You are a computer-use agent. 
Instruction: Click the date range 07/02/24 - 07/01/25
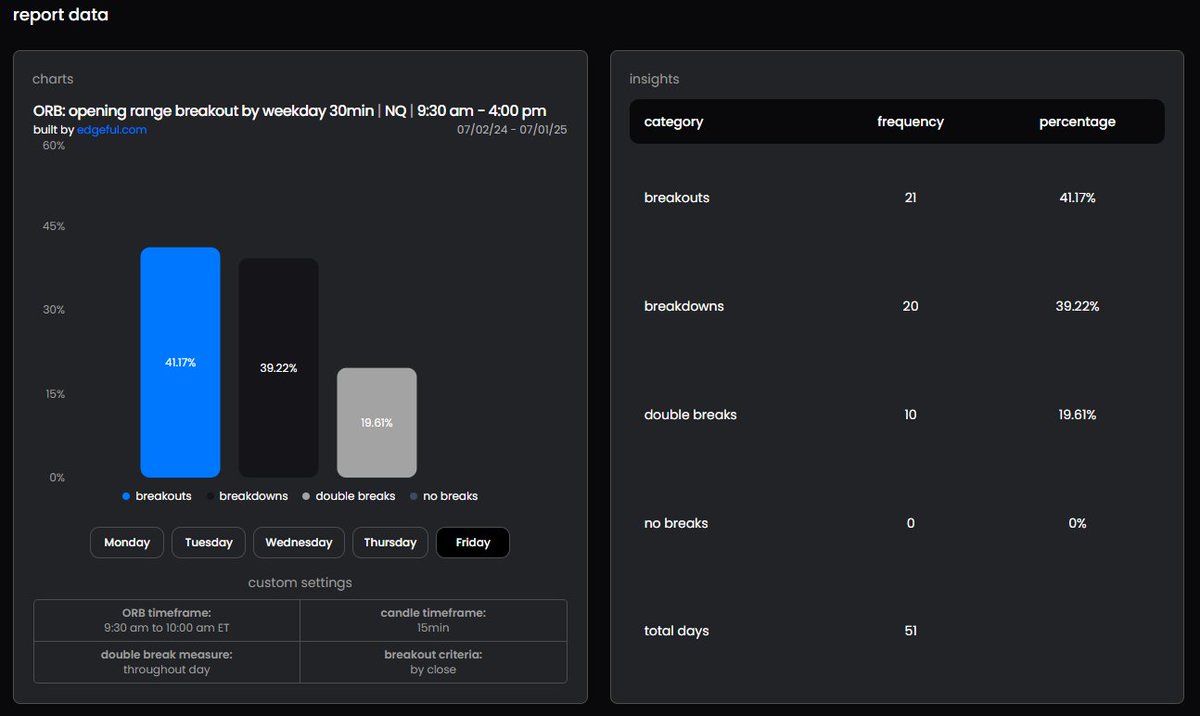[x=512, y=130]
